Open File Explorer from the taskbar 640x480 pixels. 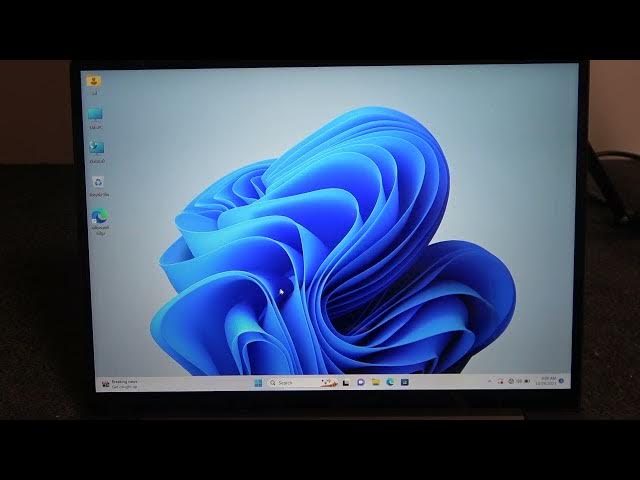(x=376, y=382)
